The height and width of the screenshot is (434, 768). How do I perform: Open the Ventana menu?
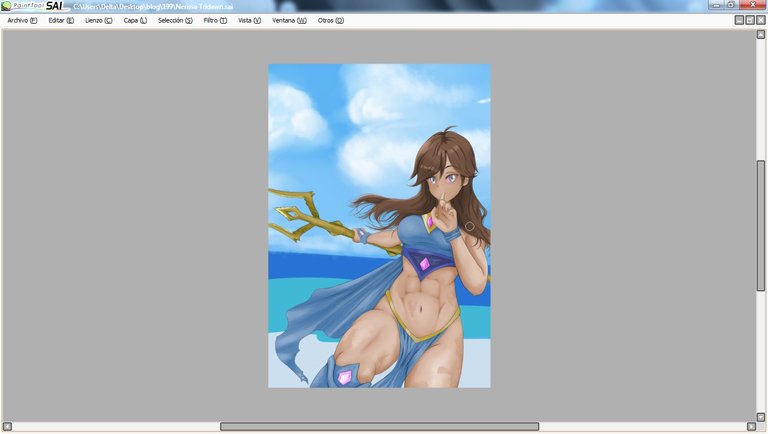click(289, 21)
